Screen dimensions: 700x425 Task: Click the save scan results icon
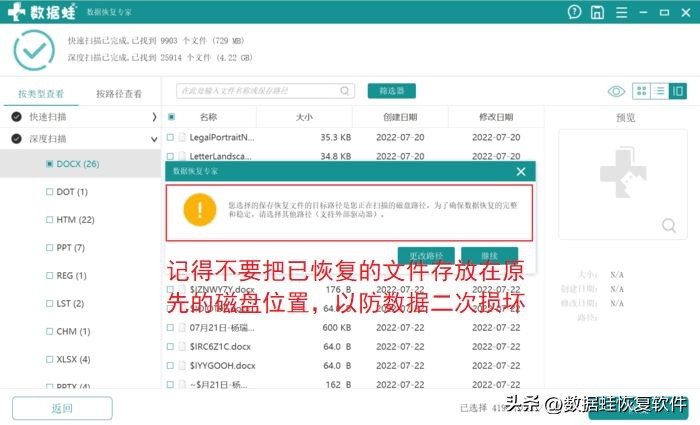click(597, 12)
